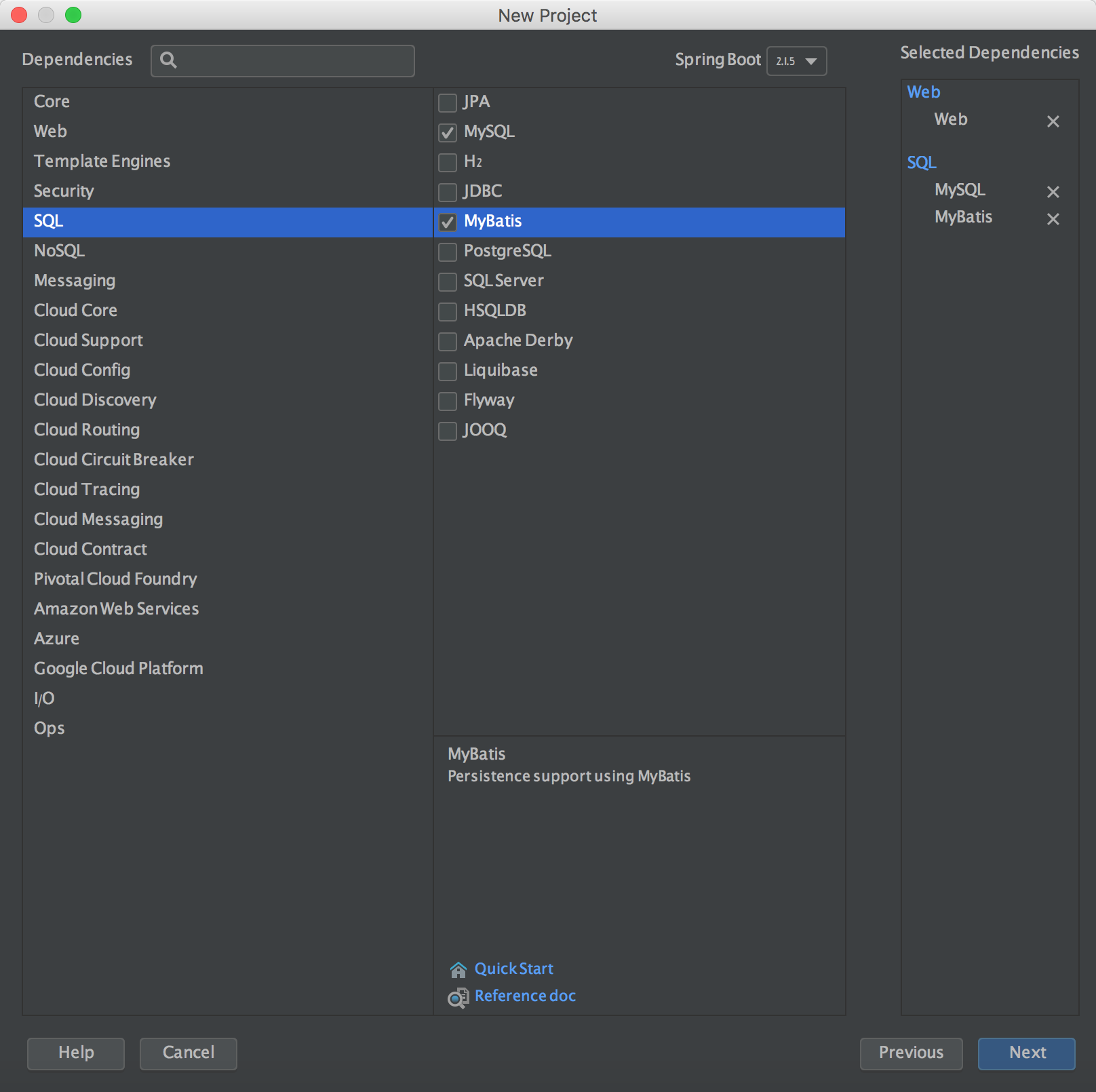Image resolution: width=1096 pixels, height=1092 pixels.
Task: Enable the JPA dependency checkbox
Action: [x=447, y=102]
